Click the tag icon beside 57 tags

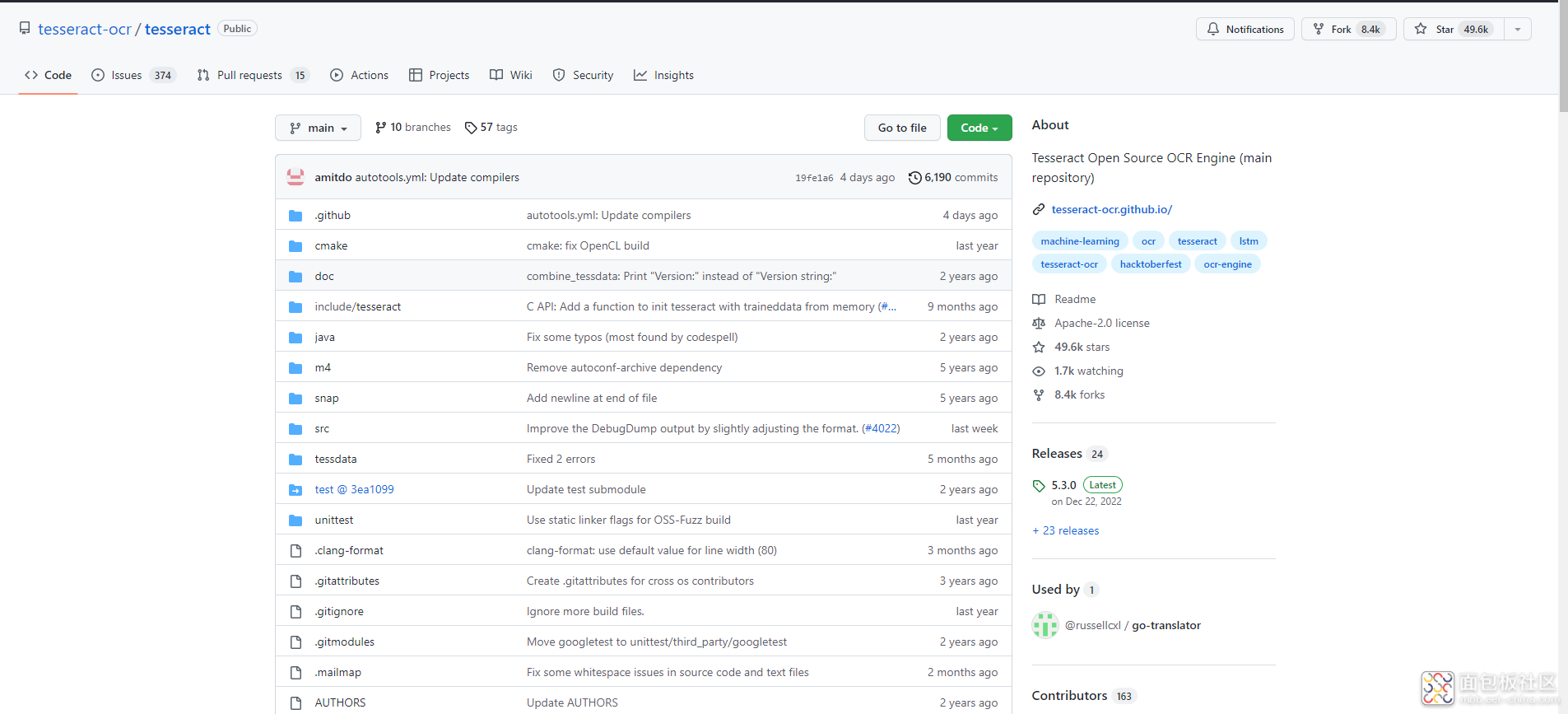tap(471, 128)
